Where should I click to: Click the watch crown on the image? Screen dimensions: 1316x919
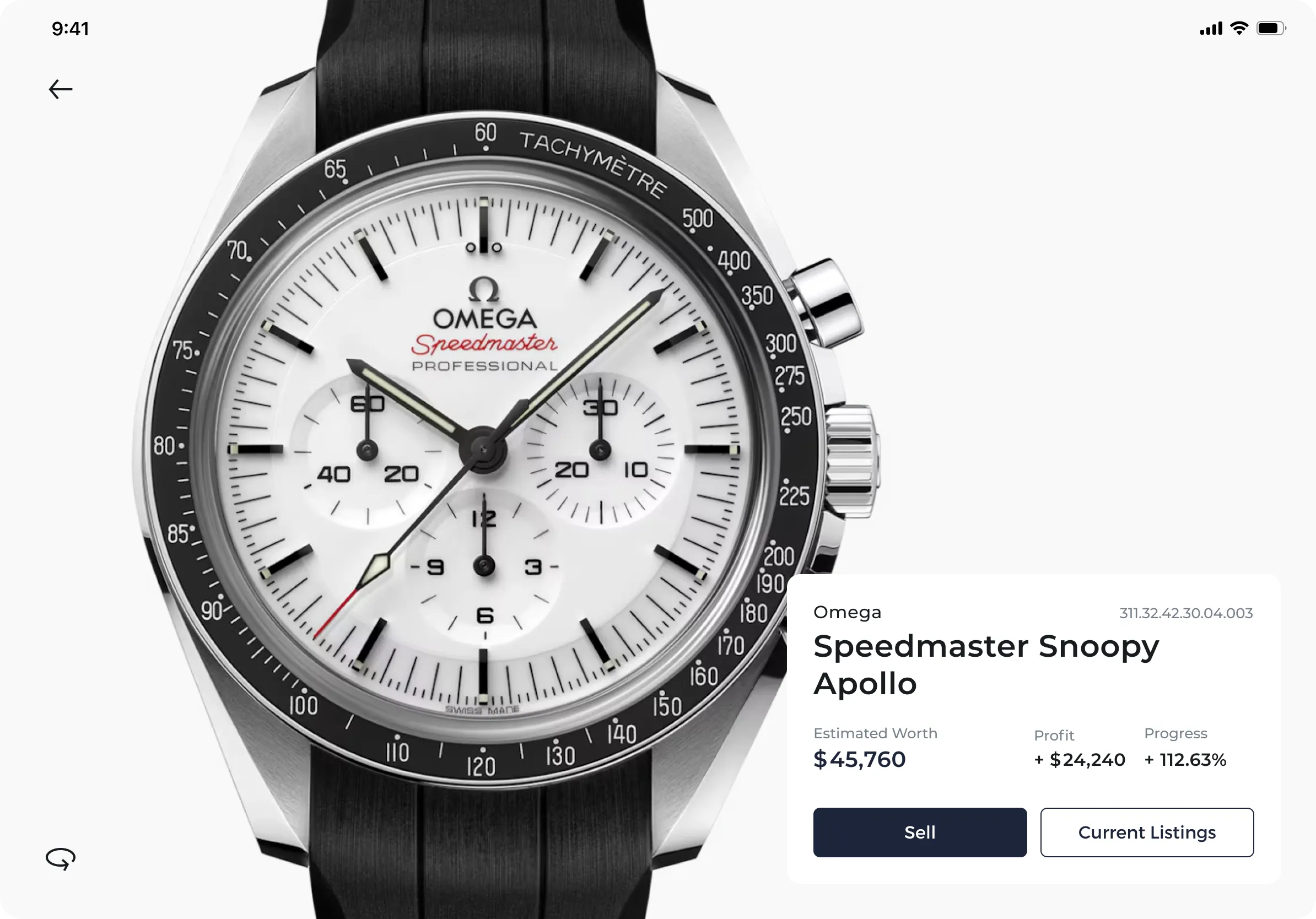click(x=851, y=461)
